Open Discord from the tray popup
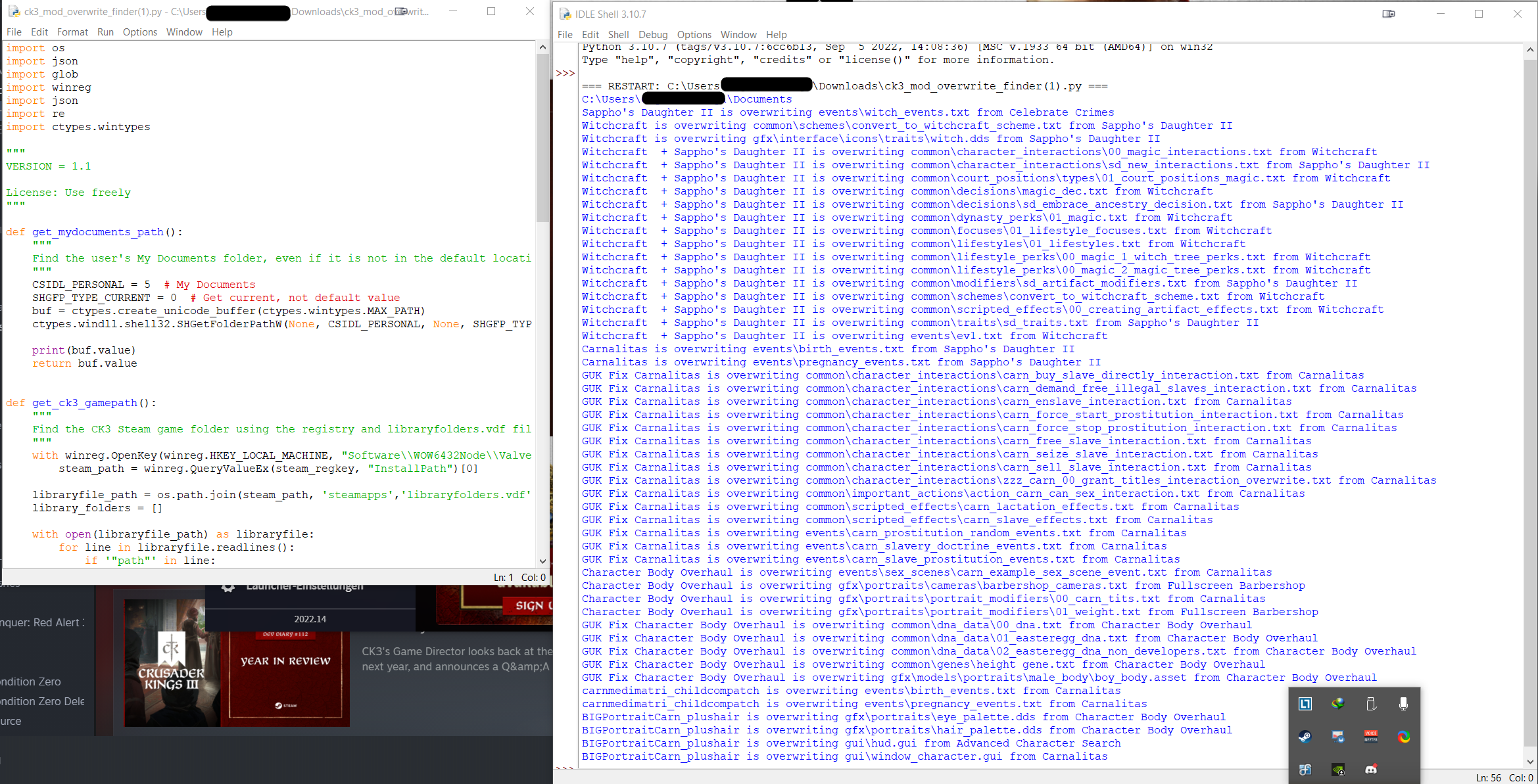The width and height of the screenshot is (1538, 784). pos(1371,769)
